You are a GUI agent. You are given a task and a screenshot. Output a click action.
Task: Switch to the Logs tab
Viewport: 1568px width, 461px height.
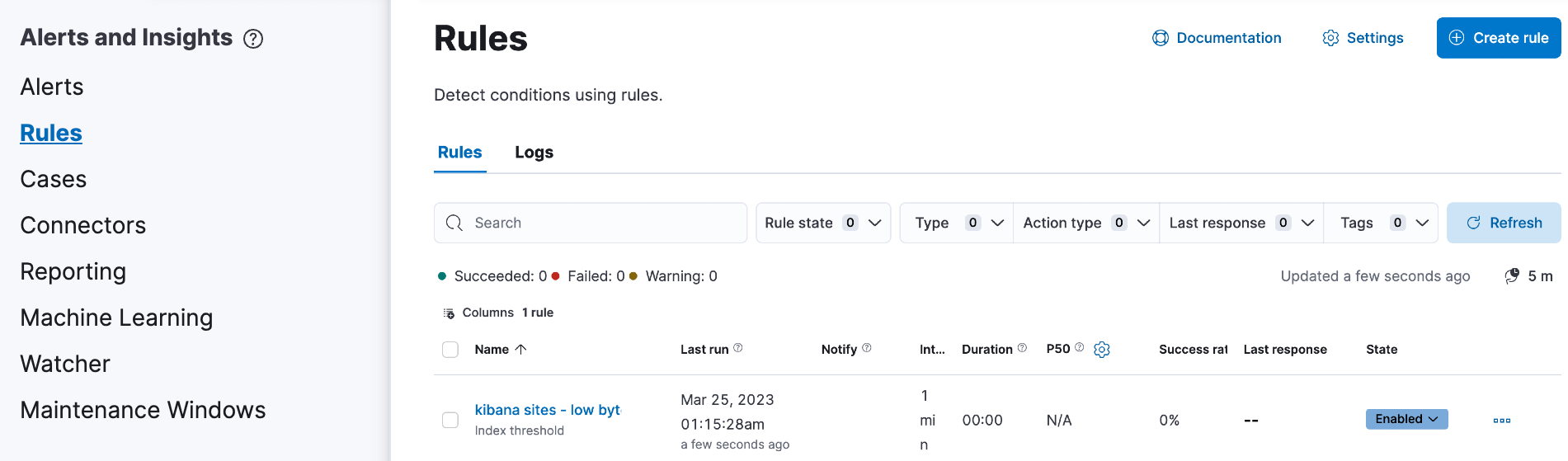pyautogui.click(x=534, y=153)
